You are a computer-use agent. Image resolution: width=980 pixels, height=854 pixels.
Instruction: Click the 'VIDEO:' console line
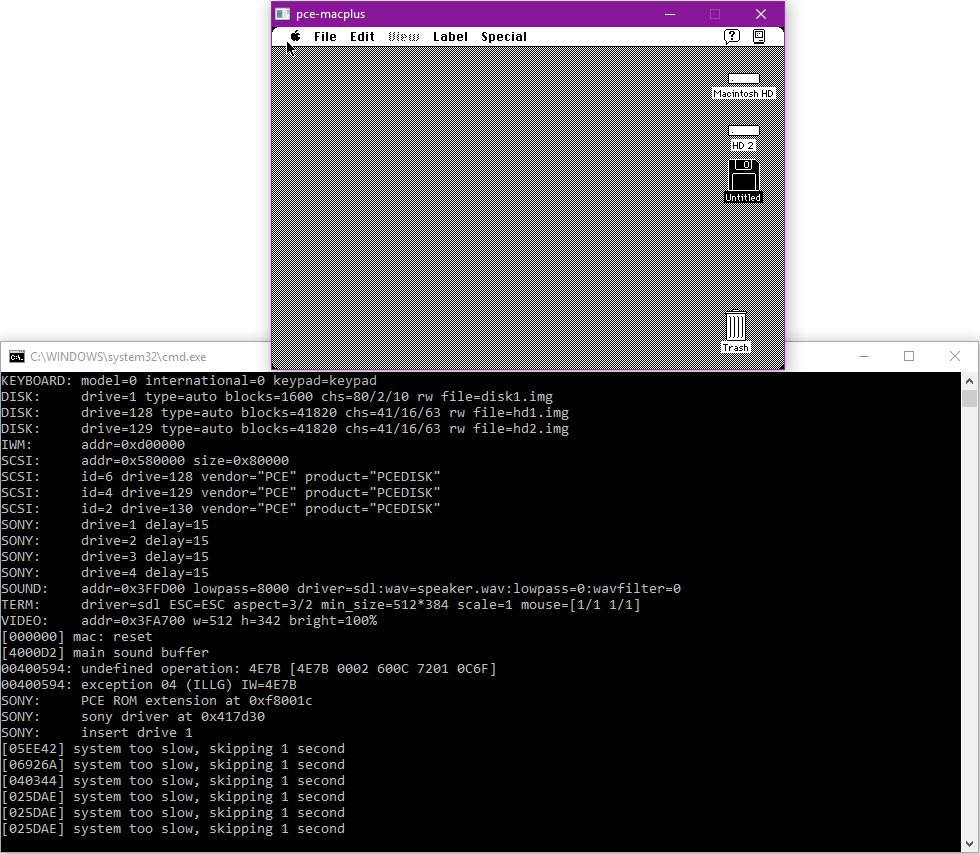tap(189, 621)
